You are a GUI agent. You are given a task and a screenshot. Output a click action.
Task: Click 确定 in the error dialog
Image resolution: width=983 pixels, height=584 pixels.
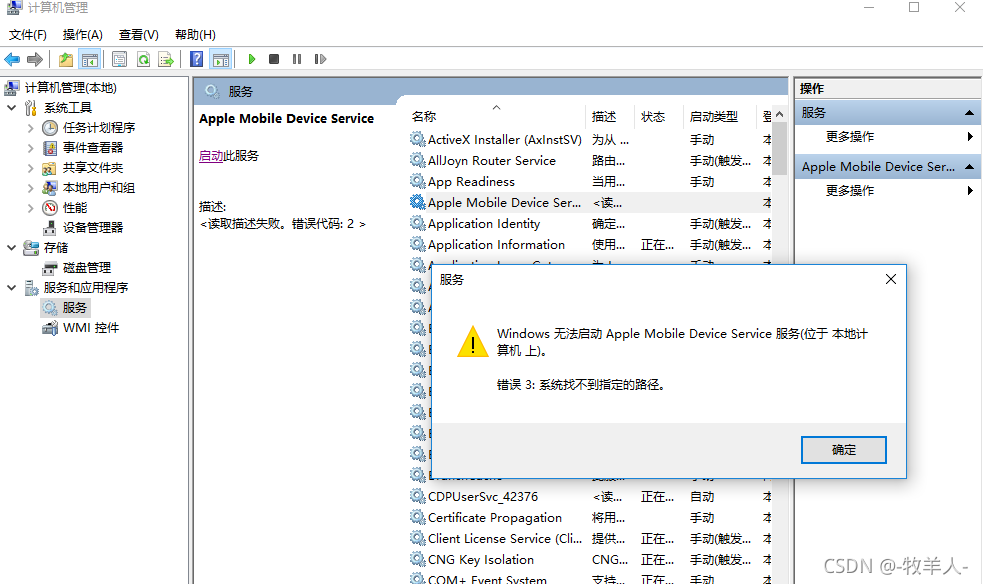tap(844, 450)
